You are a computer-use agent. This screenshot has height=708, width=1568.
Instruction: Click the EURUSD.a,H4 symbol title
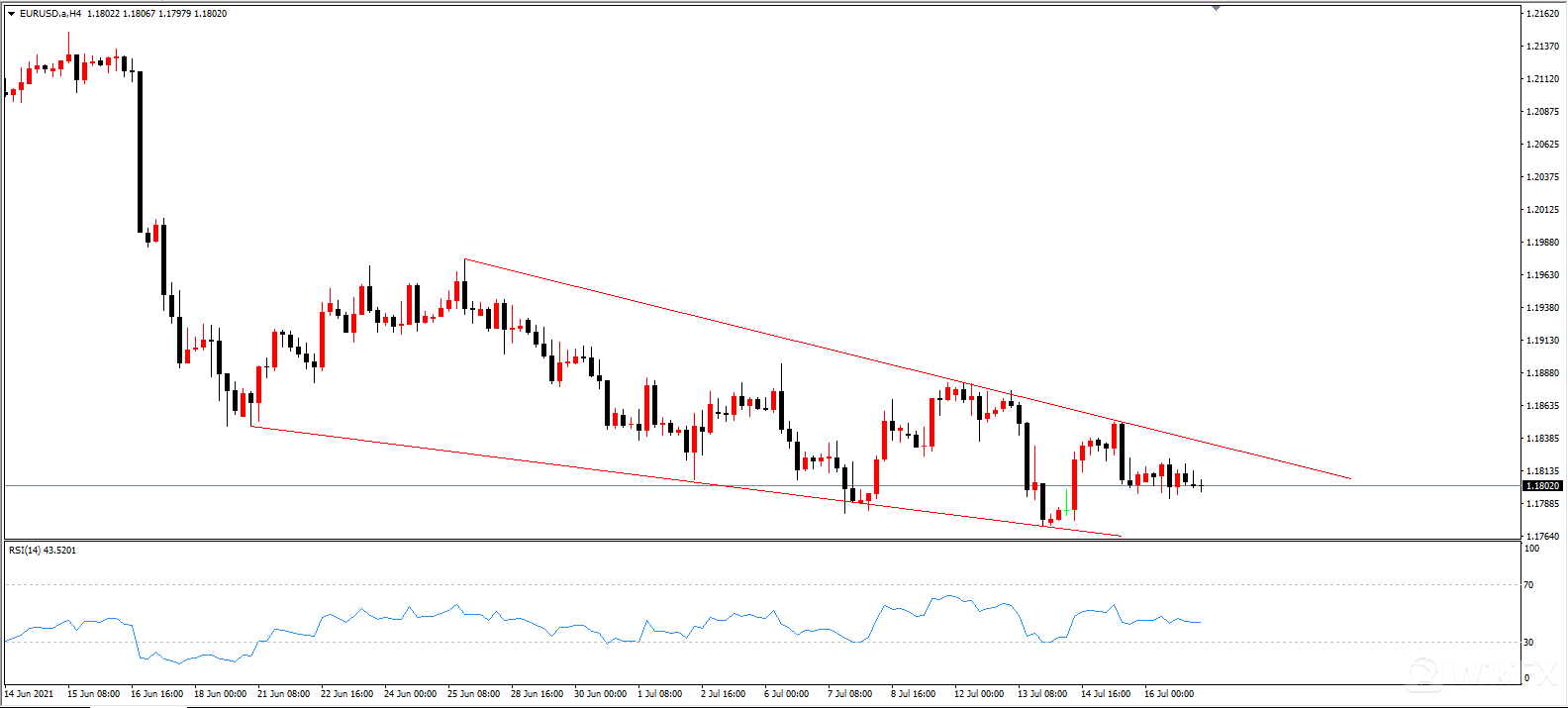49,14
